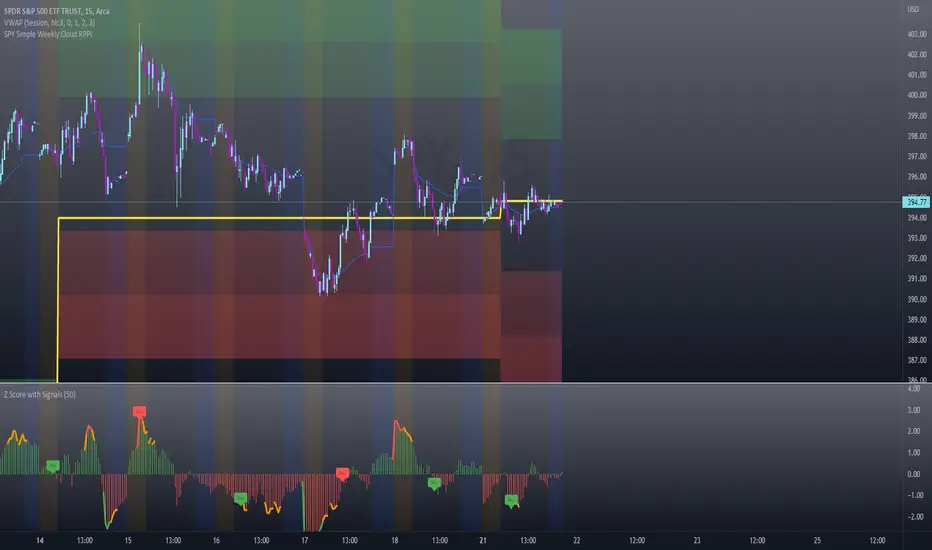
Task: Select the SPY Simple Weekly Cloud RPPI legend
Action: coord(48,34)
